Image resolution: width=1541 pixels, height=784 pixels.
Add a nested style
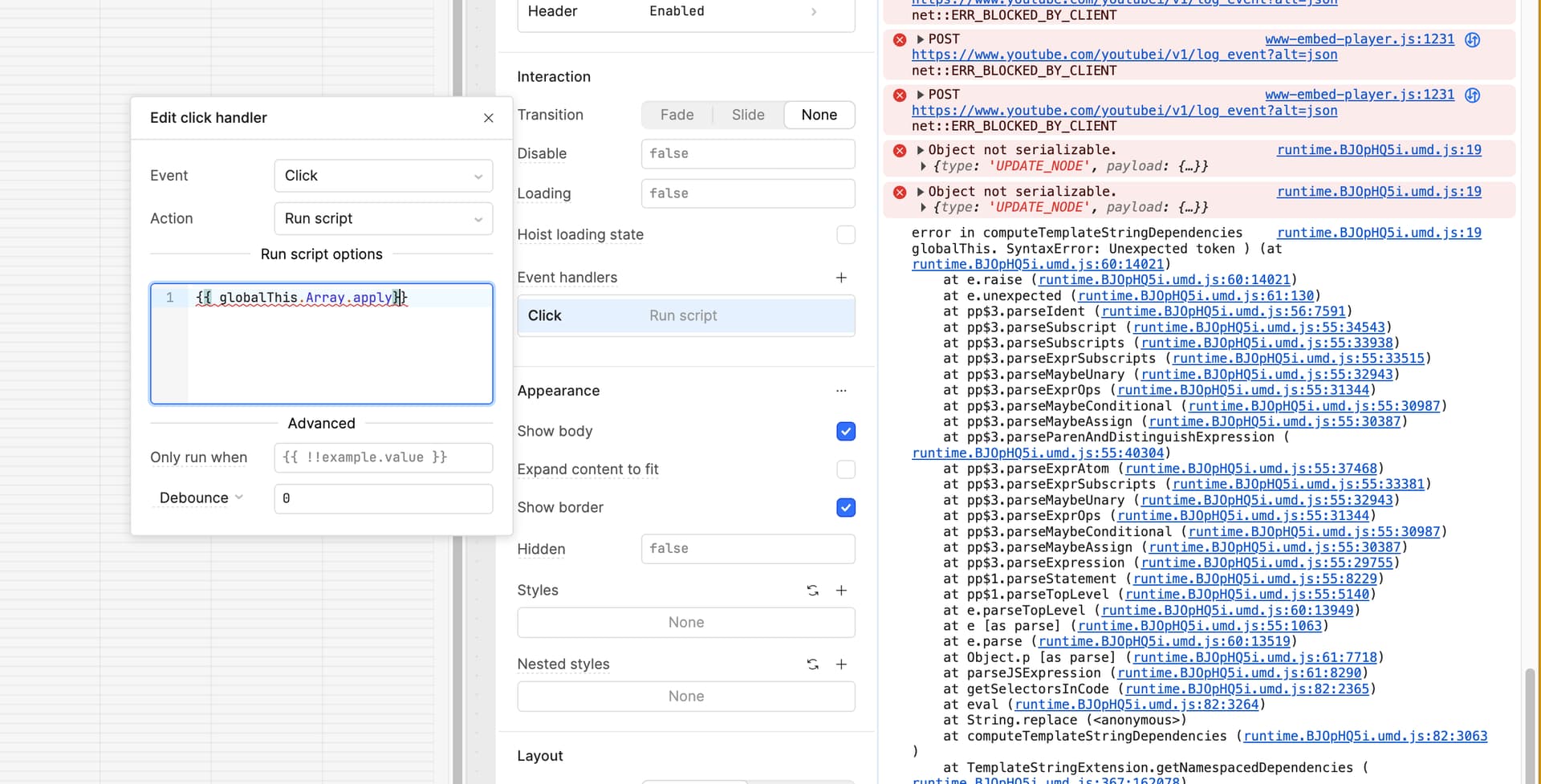coord(841,664)
